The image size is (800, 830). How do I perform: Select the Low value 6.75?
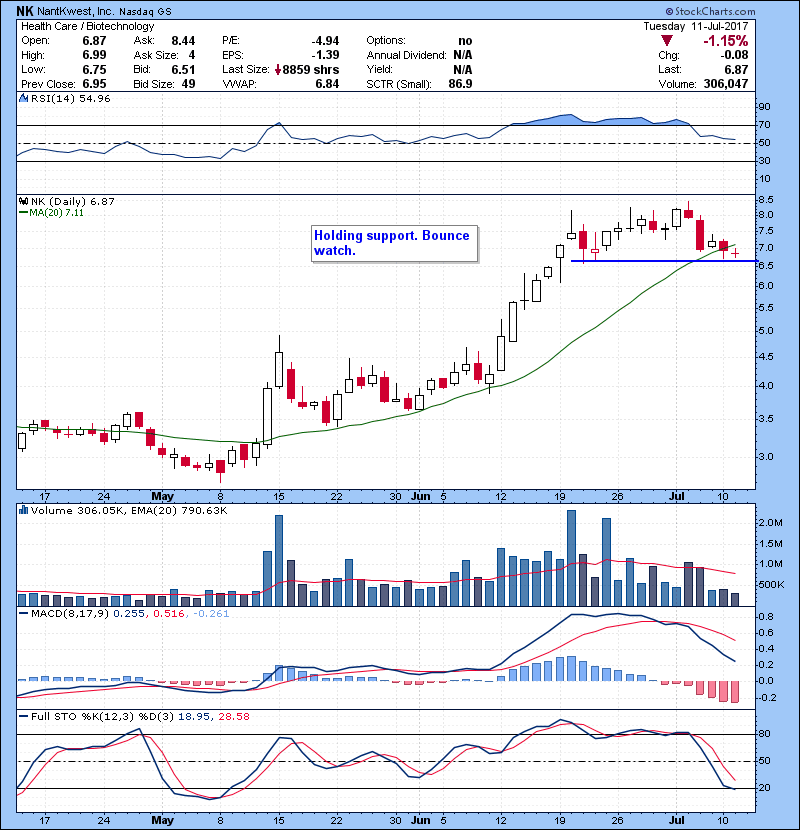[x=94, y=69]
